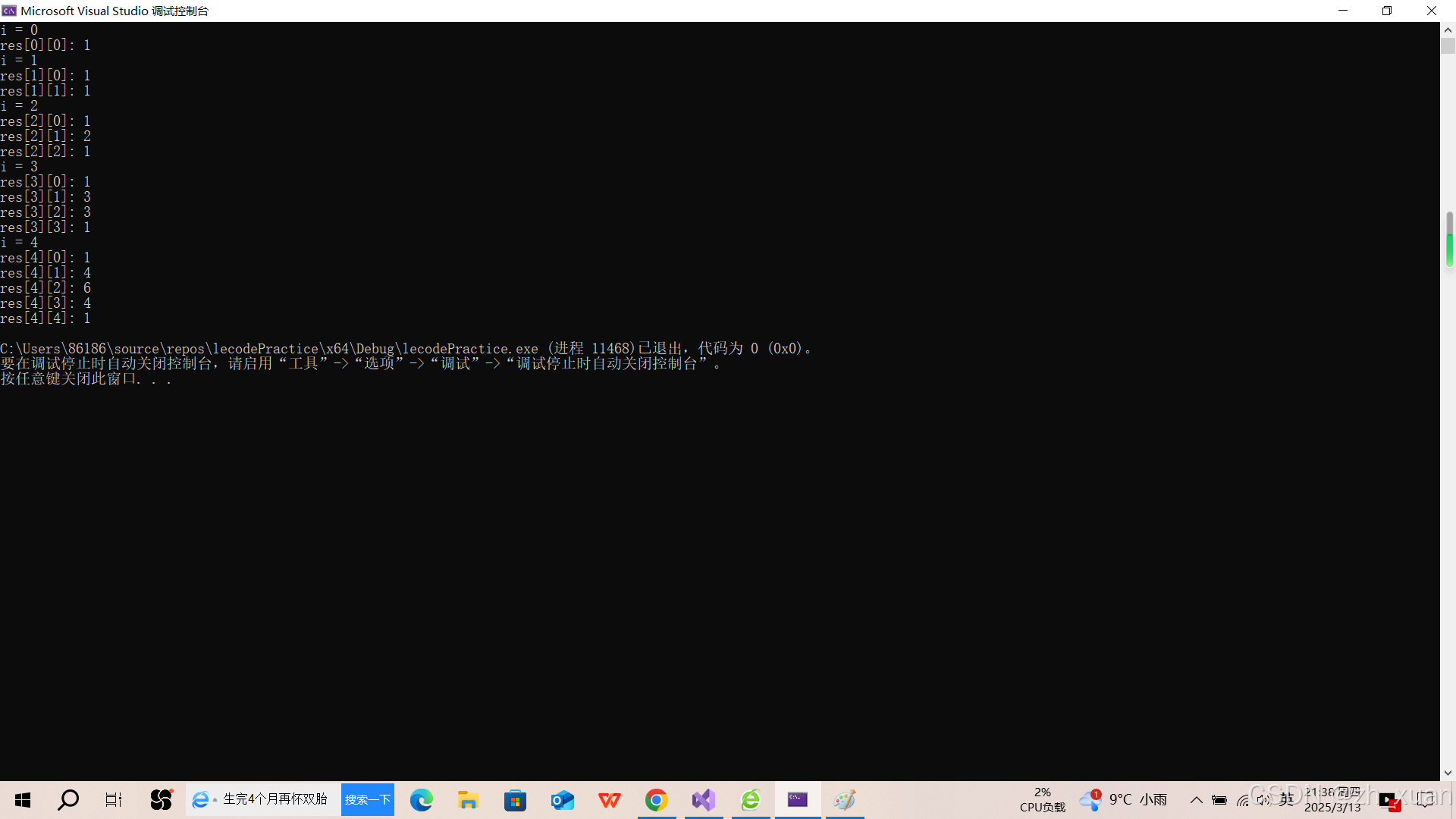Click the 搜索一下 search button

368,800
